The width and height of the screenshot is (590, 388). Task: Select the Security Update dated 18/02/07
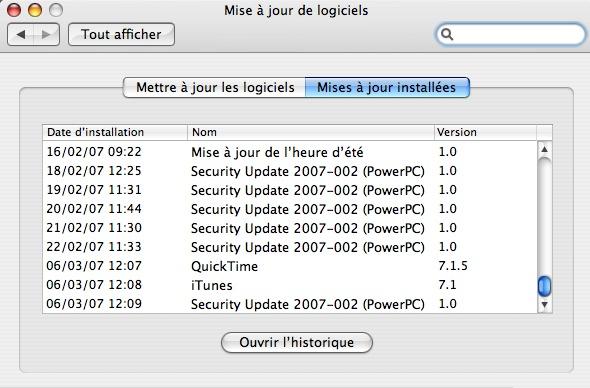pos(290,171)
